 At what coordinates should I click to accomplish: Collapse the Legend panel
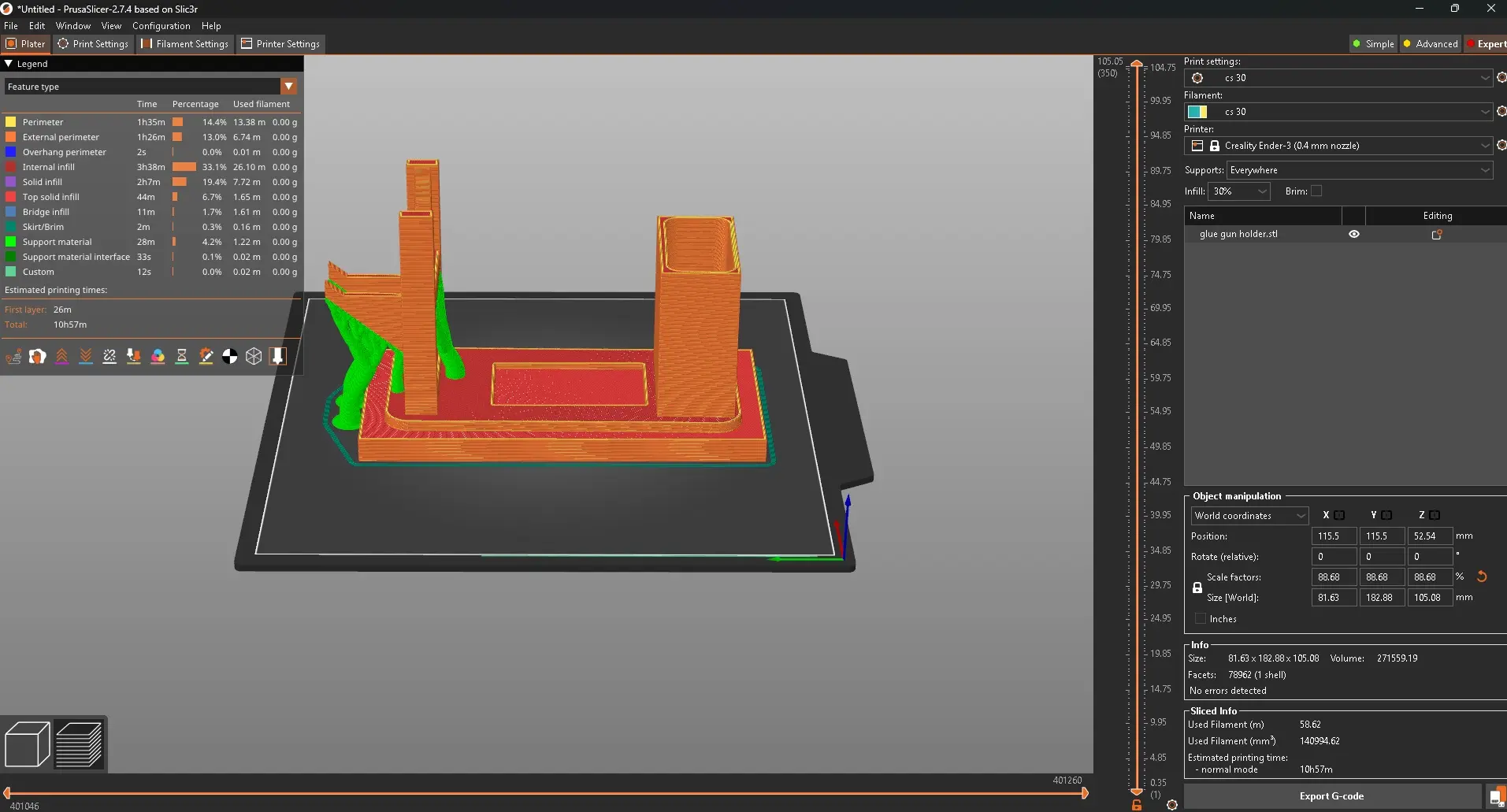coord(9,64)
